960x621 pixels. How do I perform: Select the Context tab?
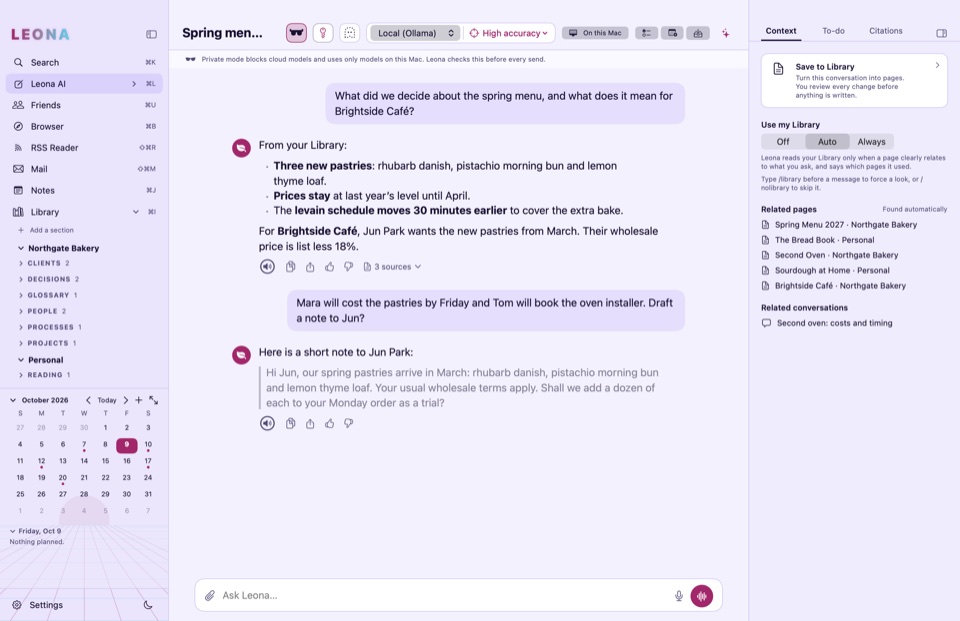[781, 31]
